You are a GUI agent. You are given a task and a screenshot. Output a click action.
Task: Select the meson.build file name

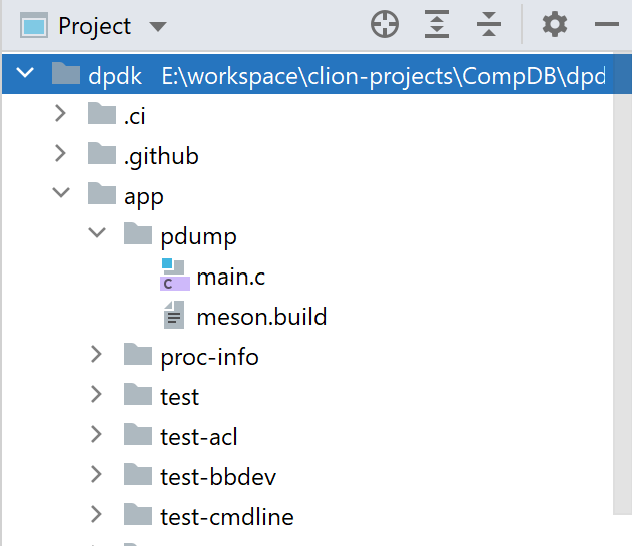(x=262, y=317)
